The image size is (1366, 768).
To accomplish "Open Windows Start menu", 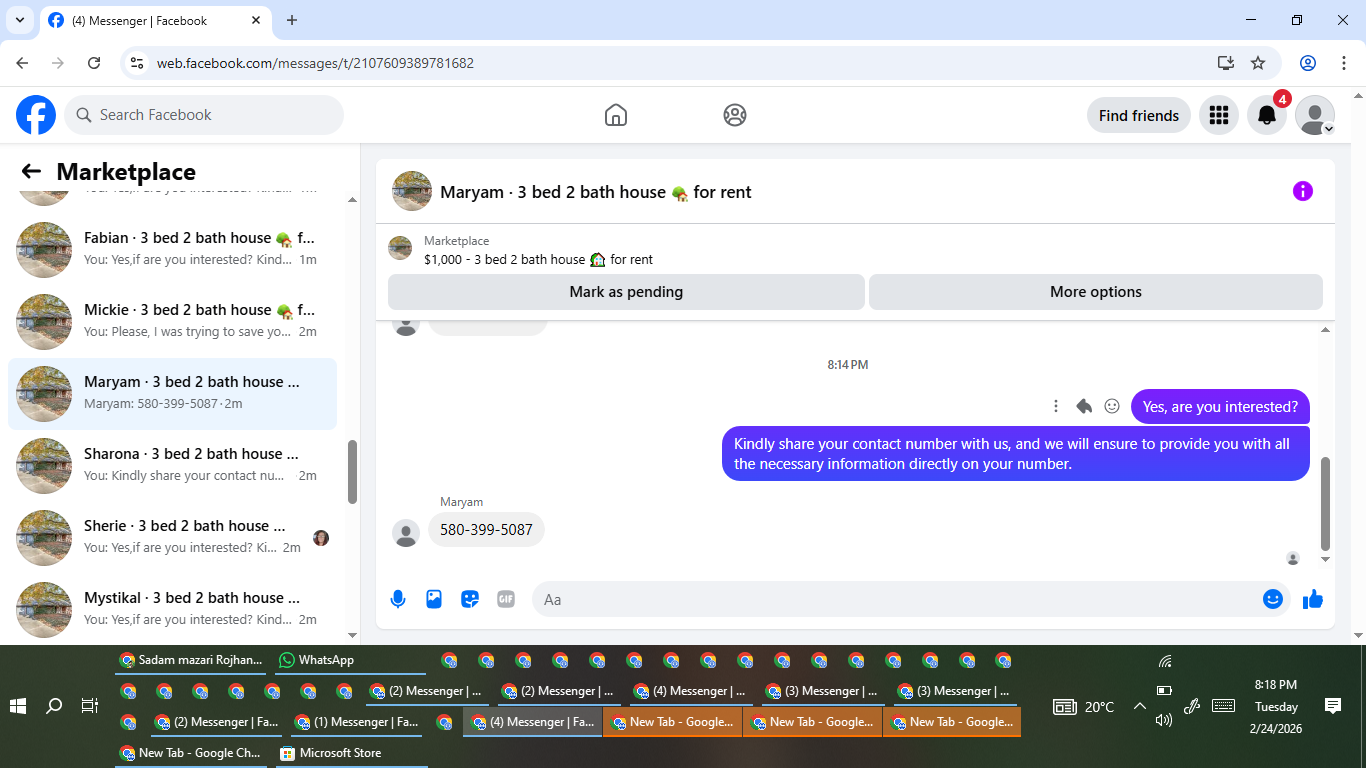I will (18, 706).
